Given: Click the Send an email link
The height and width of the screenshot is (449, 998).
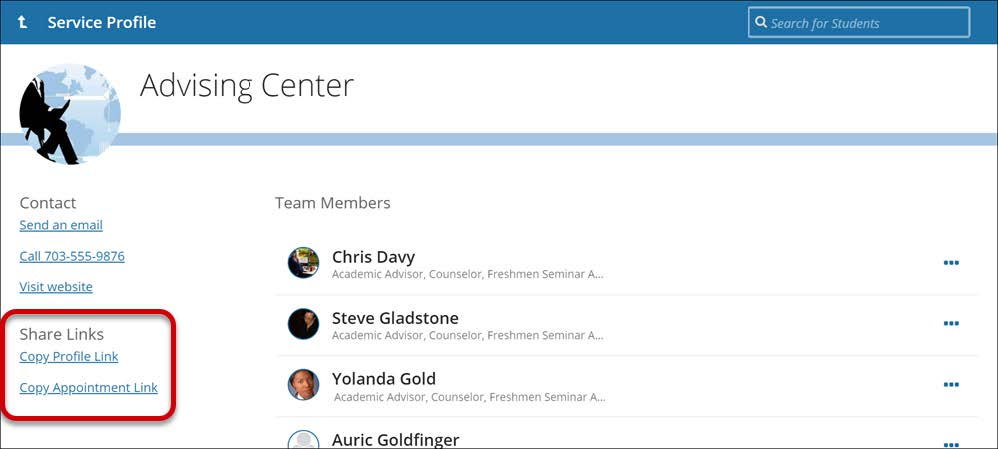Looking at the screenshot, I should click(x=61, y=225).
